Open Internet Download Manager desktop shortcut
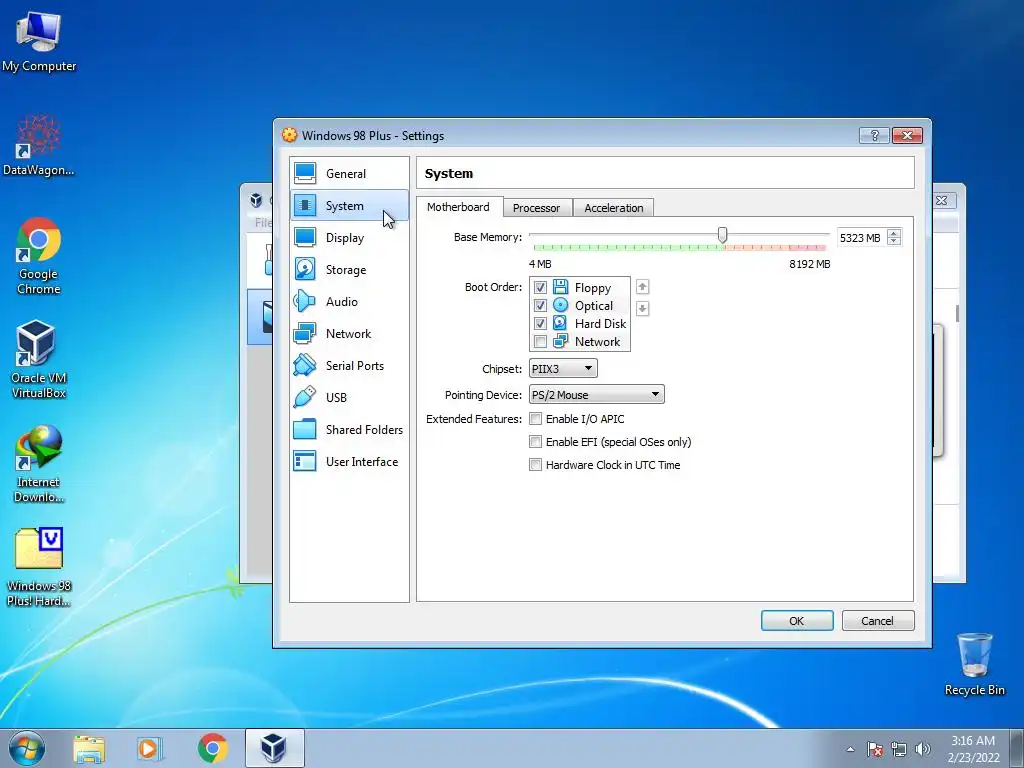Viewport: 1024px width, 768px height. tap(39, 464)
